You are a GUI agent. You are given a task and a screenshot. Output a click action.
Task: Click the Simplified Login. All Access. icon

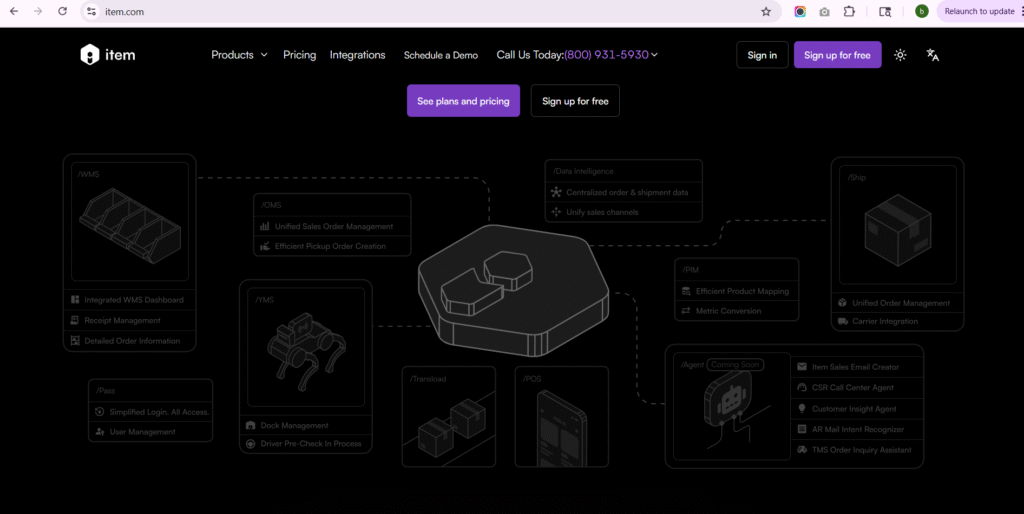pos(99,412)
